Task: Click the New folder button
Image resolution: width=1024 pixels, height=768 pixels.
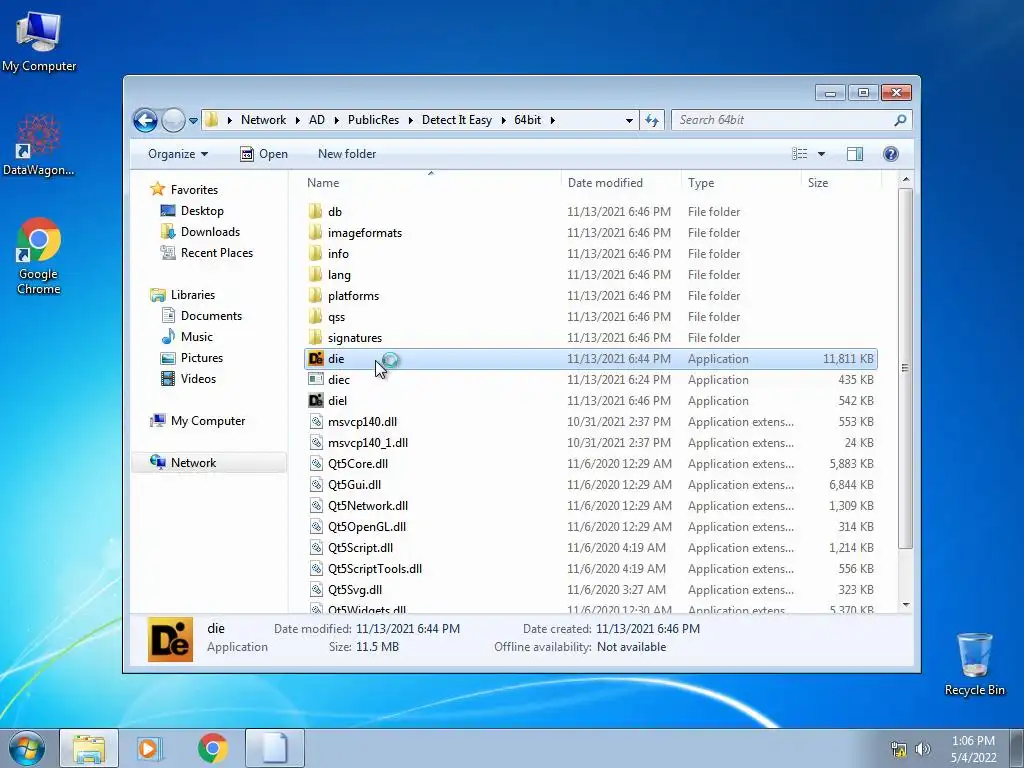Action: 347,154
